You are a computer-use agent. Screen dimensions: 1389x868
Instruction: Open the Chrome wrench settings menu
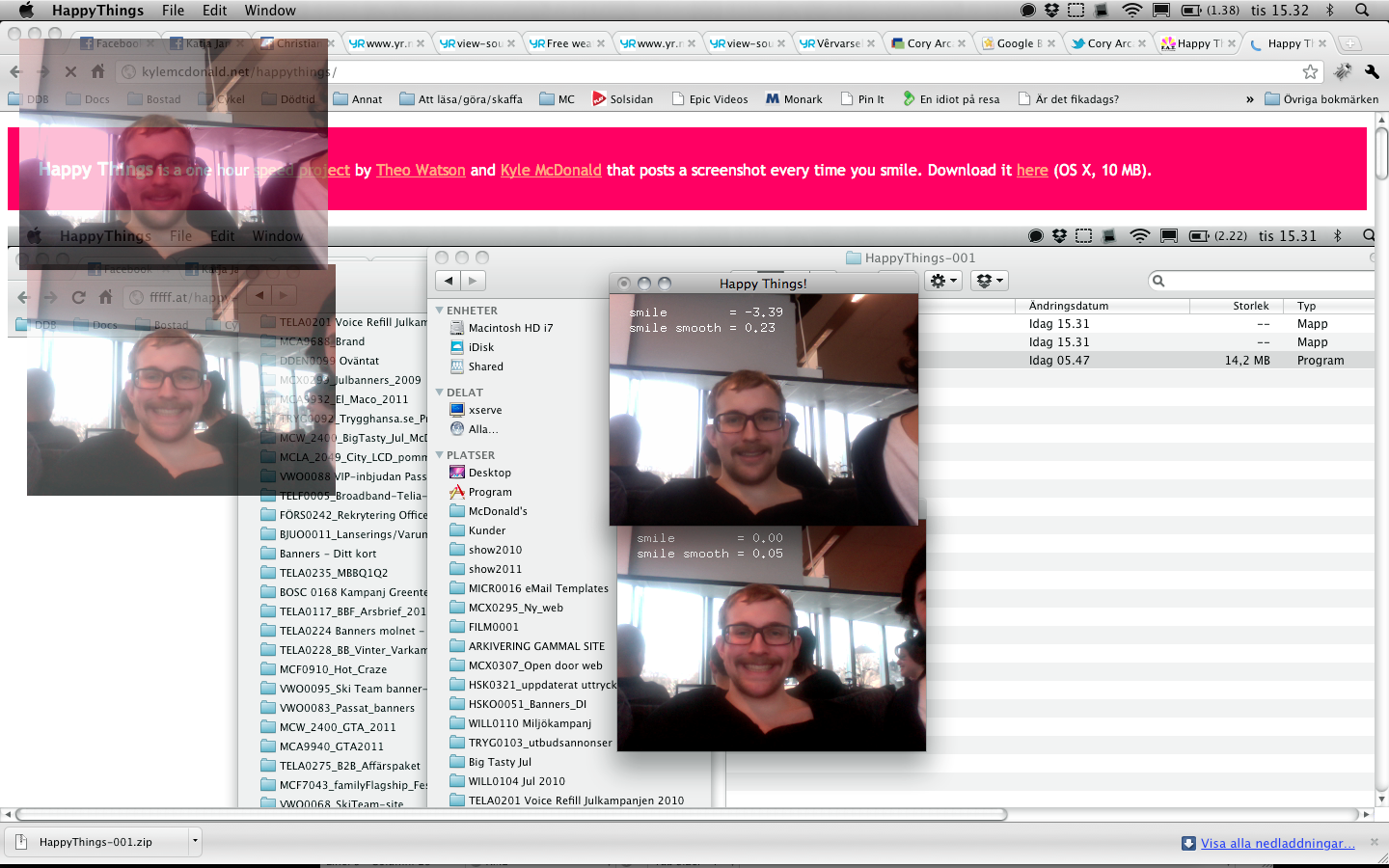click(x=1372, y=71)
